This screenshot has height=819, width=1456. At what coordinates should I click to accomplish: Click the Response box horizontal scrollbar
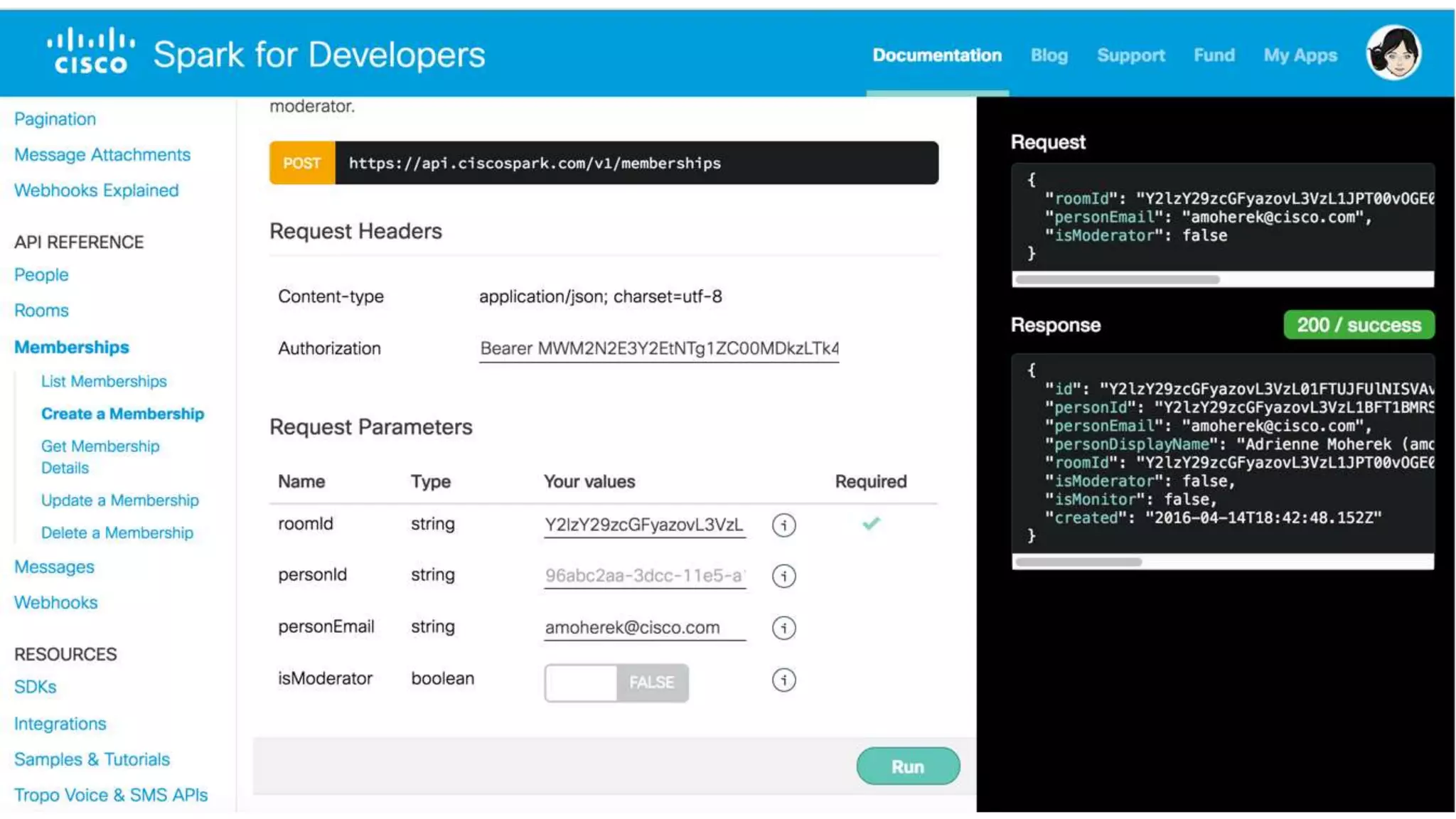[1078, 562]
